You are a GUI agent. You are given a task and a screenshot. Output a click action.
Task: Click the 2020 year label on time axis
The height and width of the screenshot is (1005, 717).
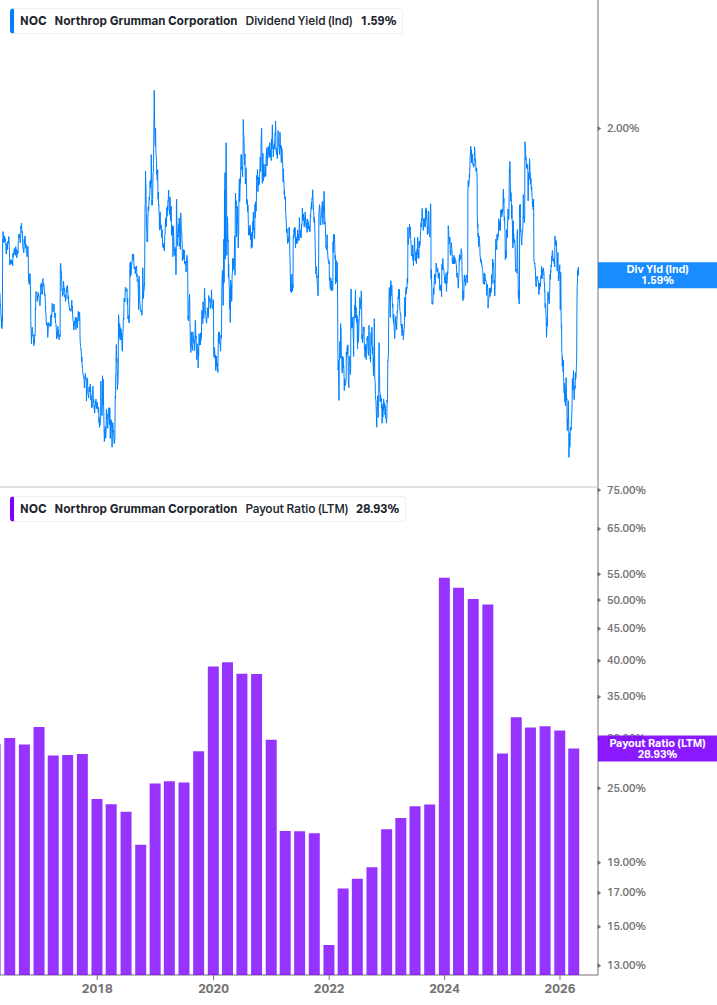[213, 989]
